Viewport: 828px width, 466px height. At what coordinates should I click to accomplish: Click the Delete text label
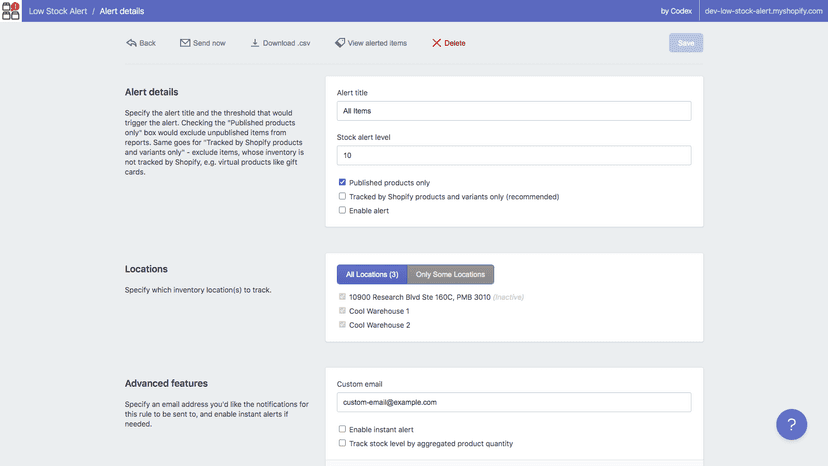[x=455, y=43]
